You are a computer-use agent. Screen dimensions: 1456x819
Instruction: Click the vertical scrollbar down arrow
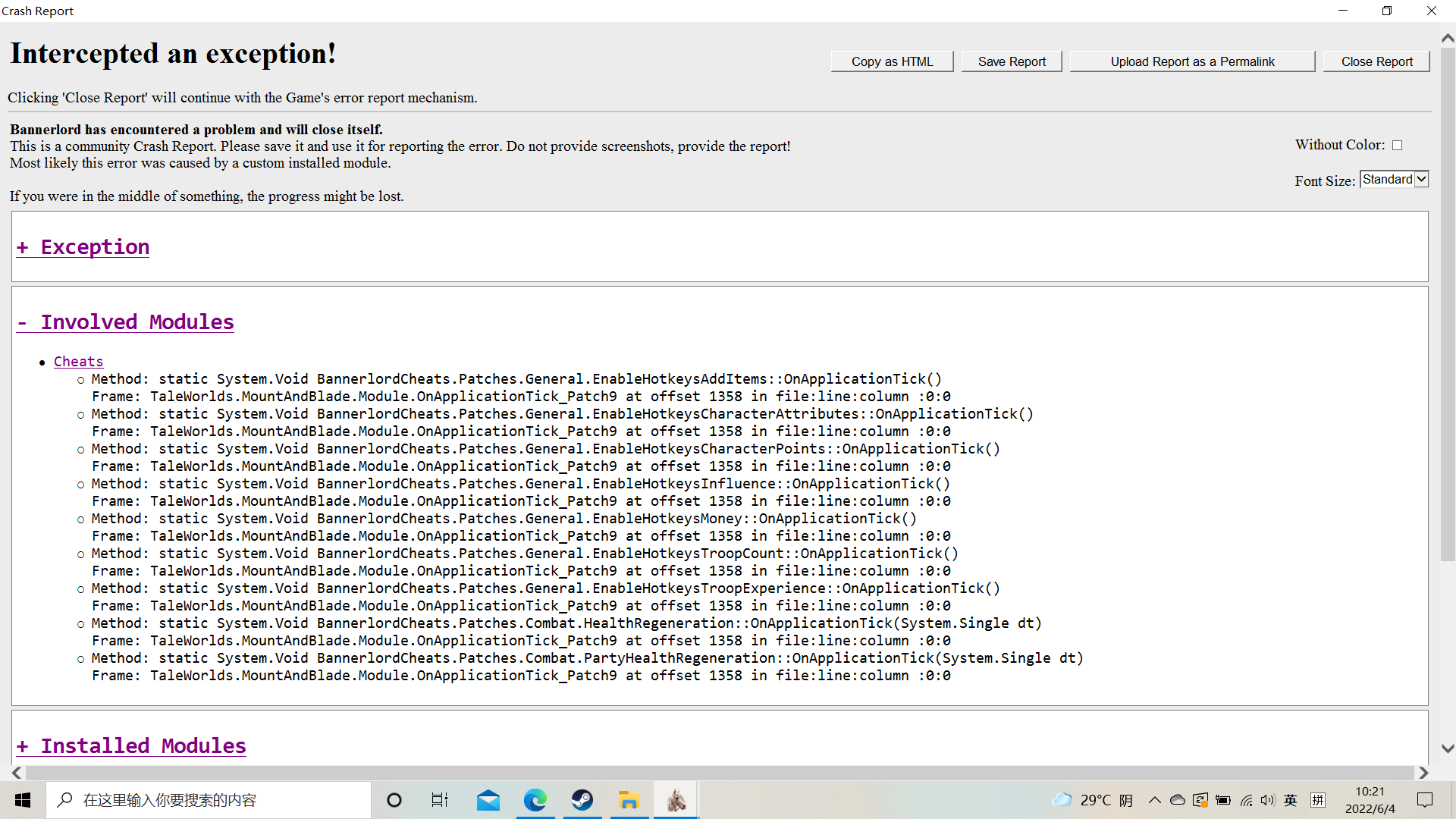[x=1448, y=748]
